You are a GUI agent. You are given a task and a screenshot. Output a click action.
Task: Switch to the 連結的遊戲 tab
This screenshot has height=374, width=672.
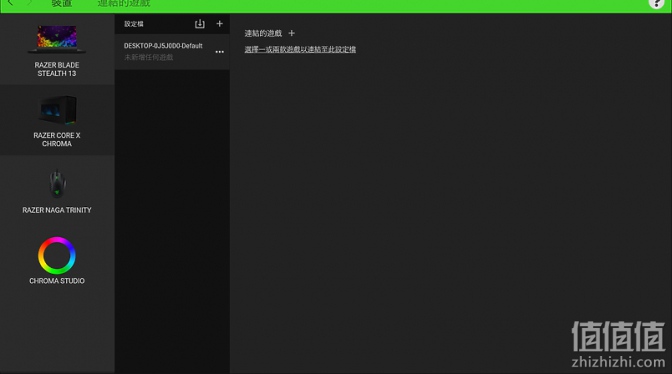click(124, 3)
